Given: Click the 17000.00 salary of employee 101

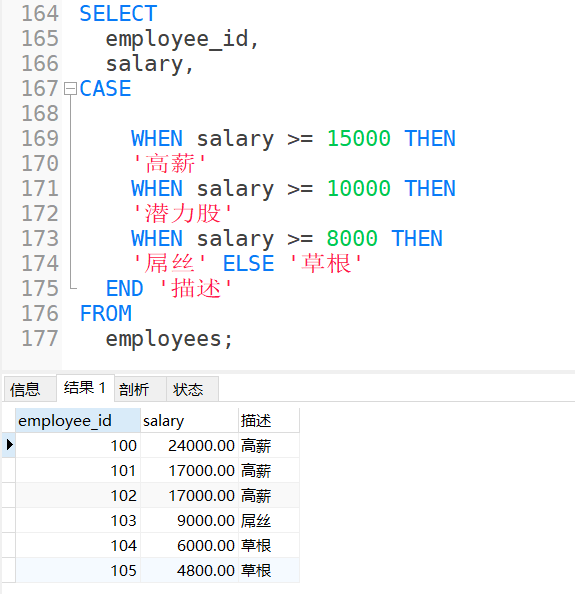Looking at the screenshot, I should click(189, 471).
